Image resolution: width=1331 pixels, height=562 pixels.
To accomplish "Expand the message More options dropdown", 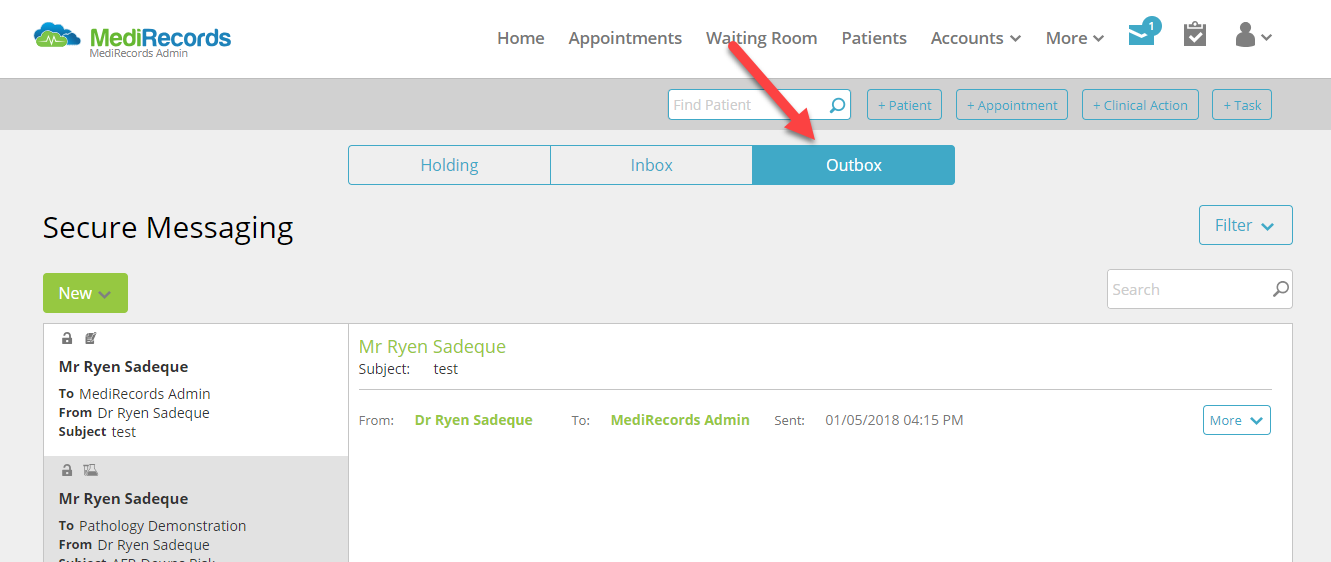I will pyautogui.click(x=1236, y=420).
